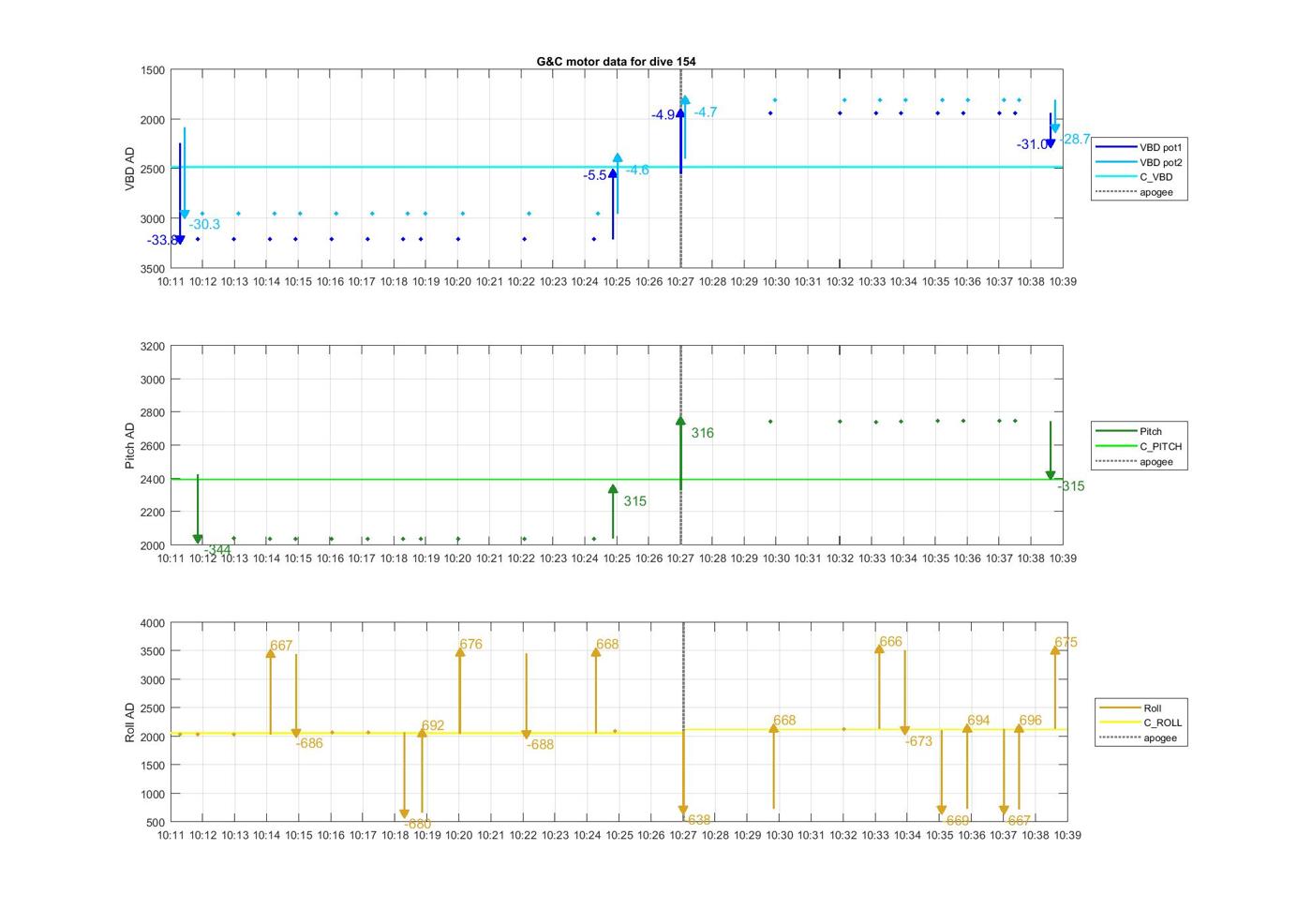Click the '-5.5' data label in VBD plot

pos(595,175)
